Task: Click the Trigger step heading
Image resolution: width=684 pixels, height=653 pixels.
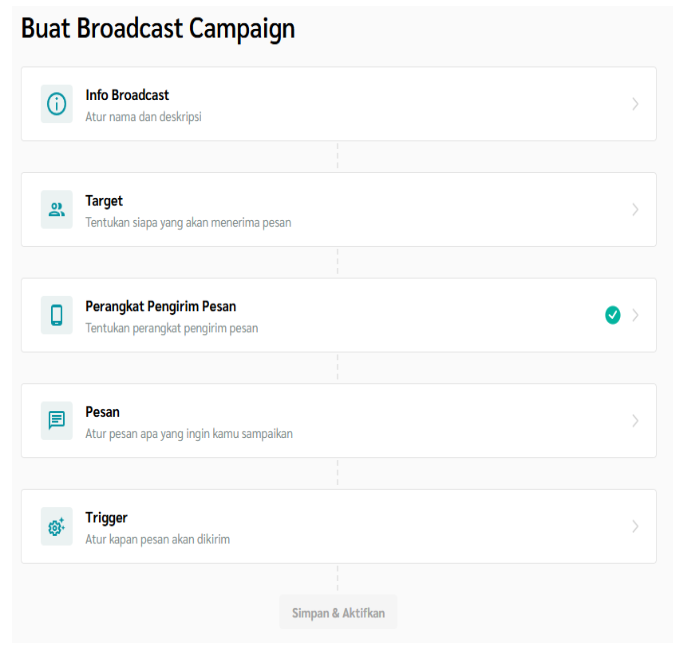Action: pyautogui.click(x=106, y=518)
